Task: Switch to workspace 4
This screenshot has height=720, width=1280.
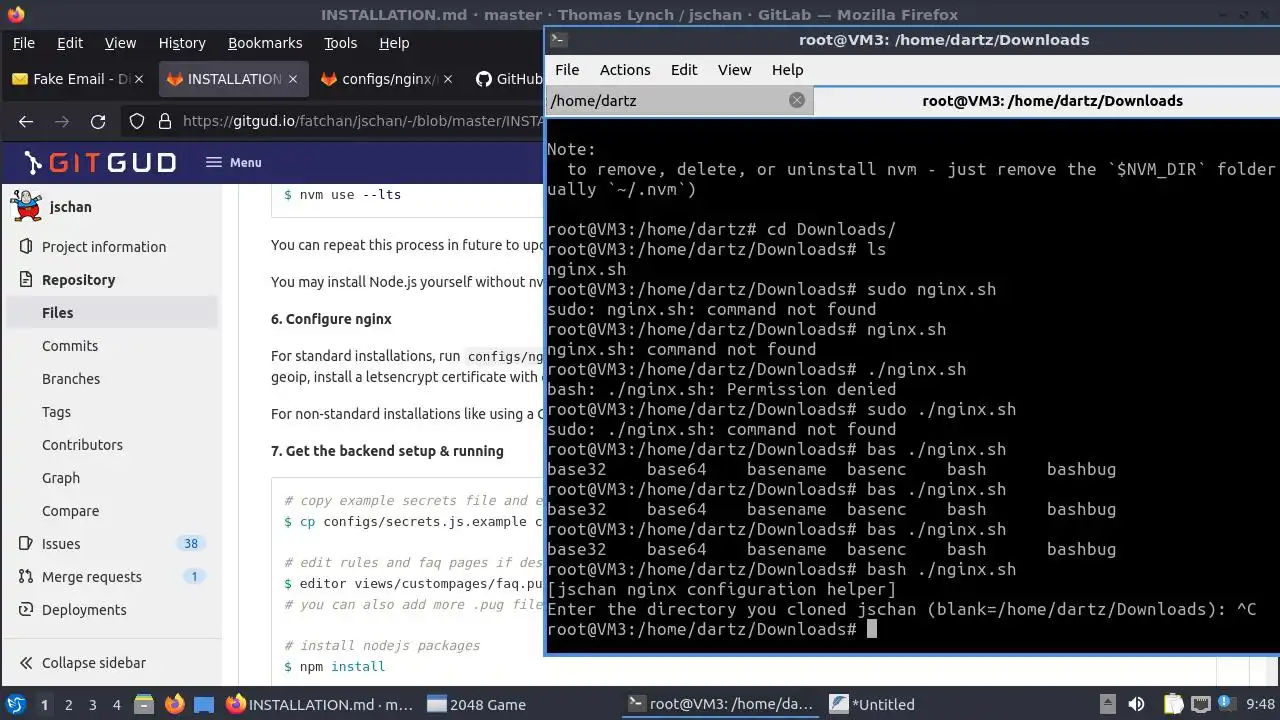Action: [116, 704]
